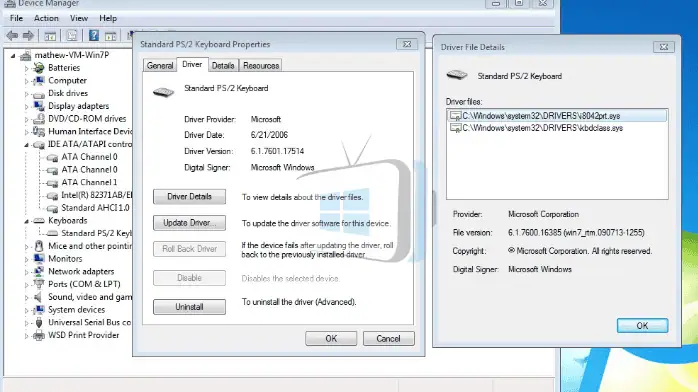The image size is (698, 392).
Task: Select the Driver tab
Action: [x=192, y=64]
